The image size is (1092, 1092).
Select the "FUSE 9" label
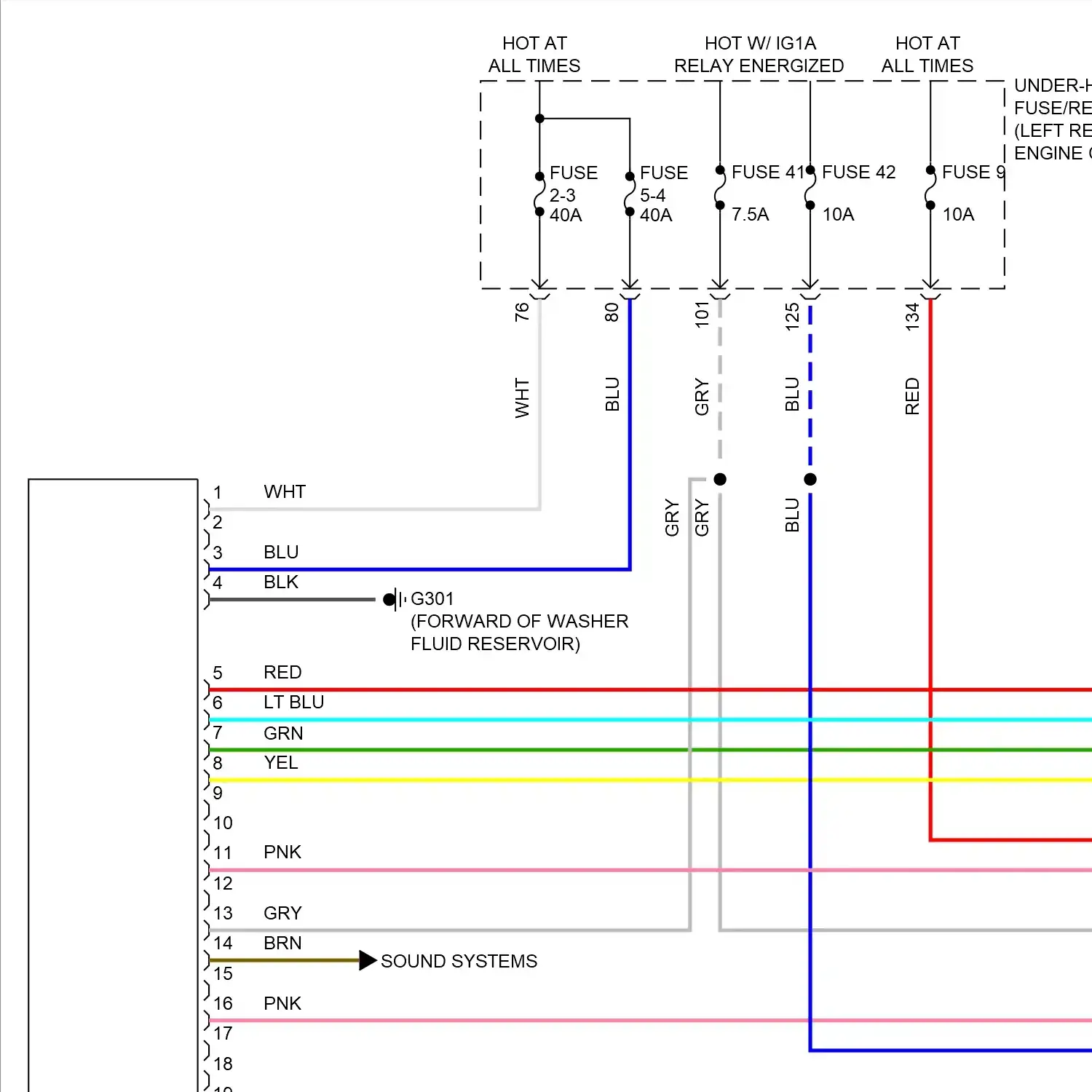[973, 172]
